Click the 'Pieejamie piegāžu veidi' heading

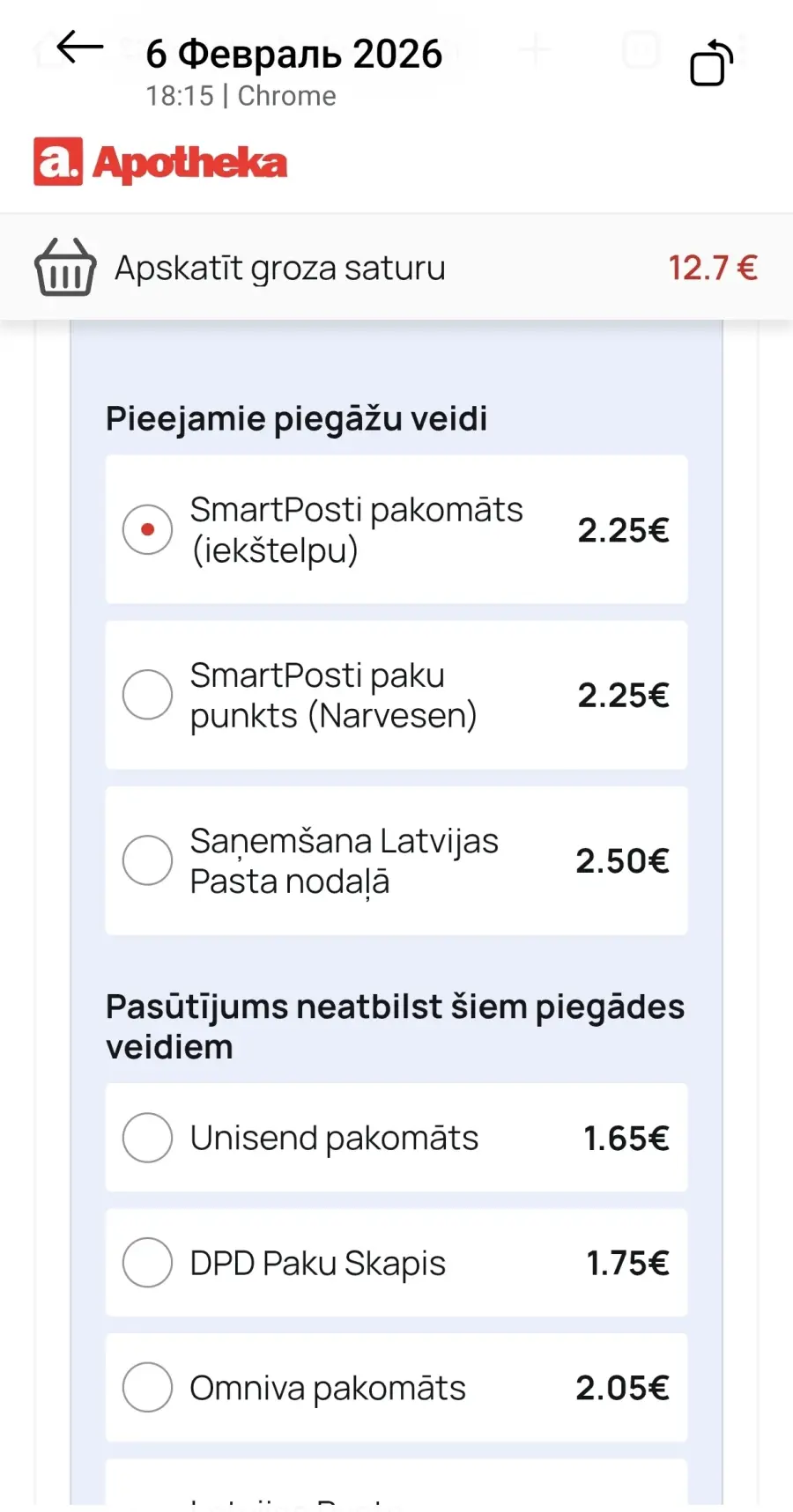coord(296,418)
